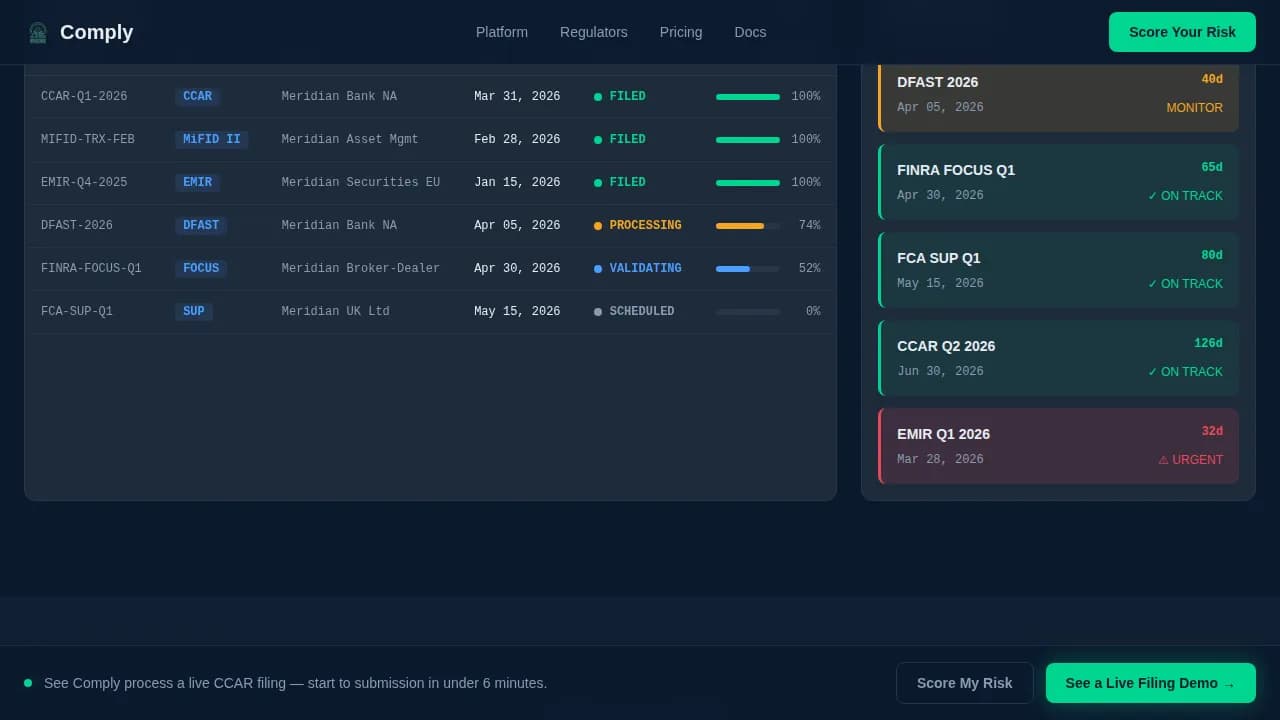
Task: Click the Meridian UK Ltd entity
Action: point(336,311)
